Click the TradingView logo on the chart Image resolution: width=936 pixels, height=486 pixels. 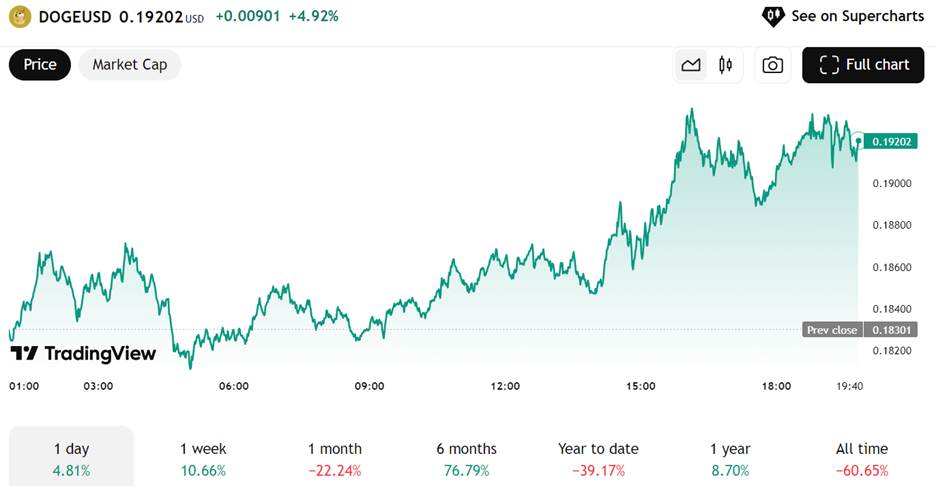(x=83, y=353)
